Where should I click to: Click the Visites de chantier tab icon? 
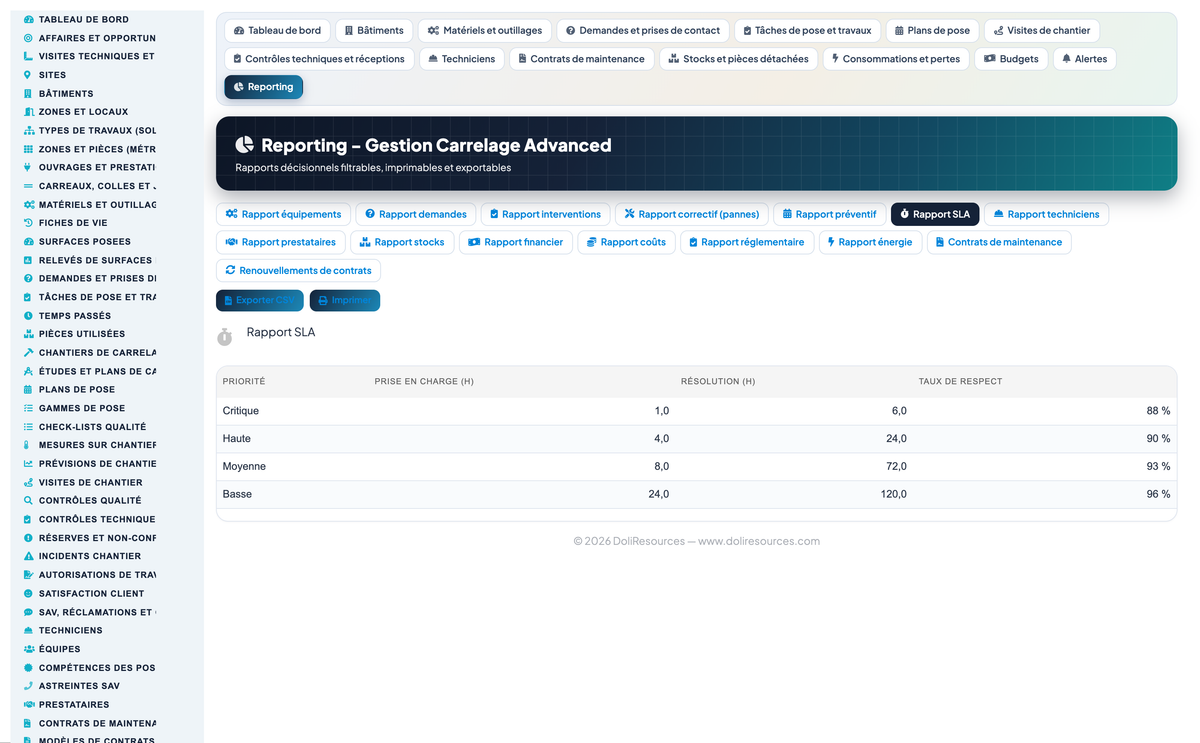pyautogui.click(x=998, y=31)
